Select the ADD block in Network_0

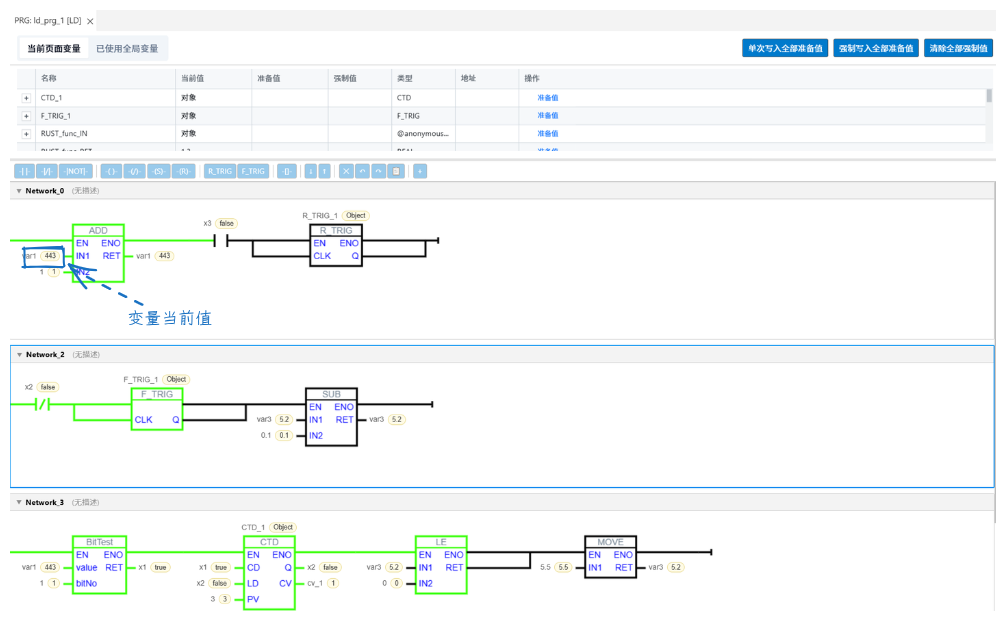click(x=98, y=253)
